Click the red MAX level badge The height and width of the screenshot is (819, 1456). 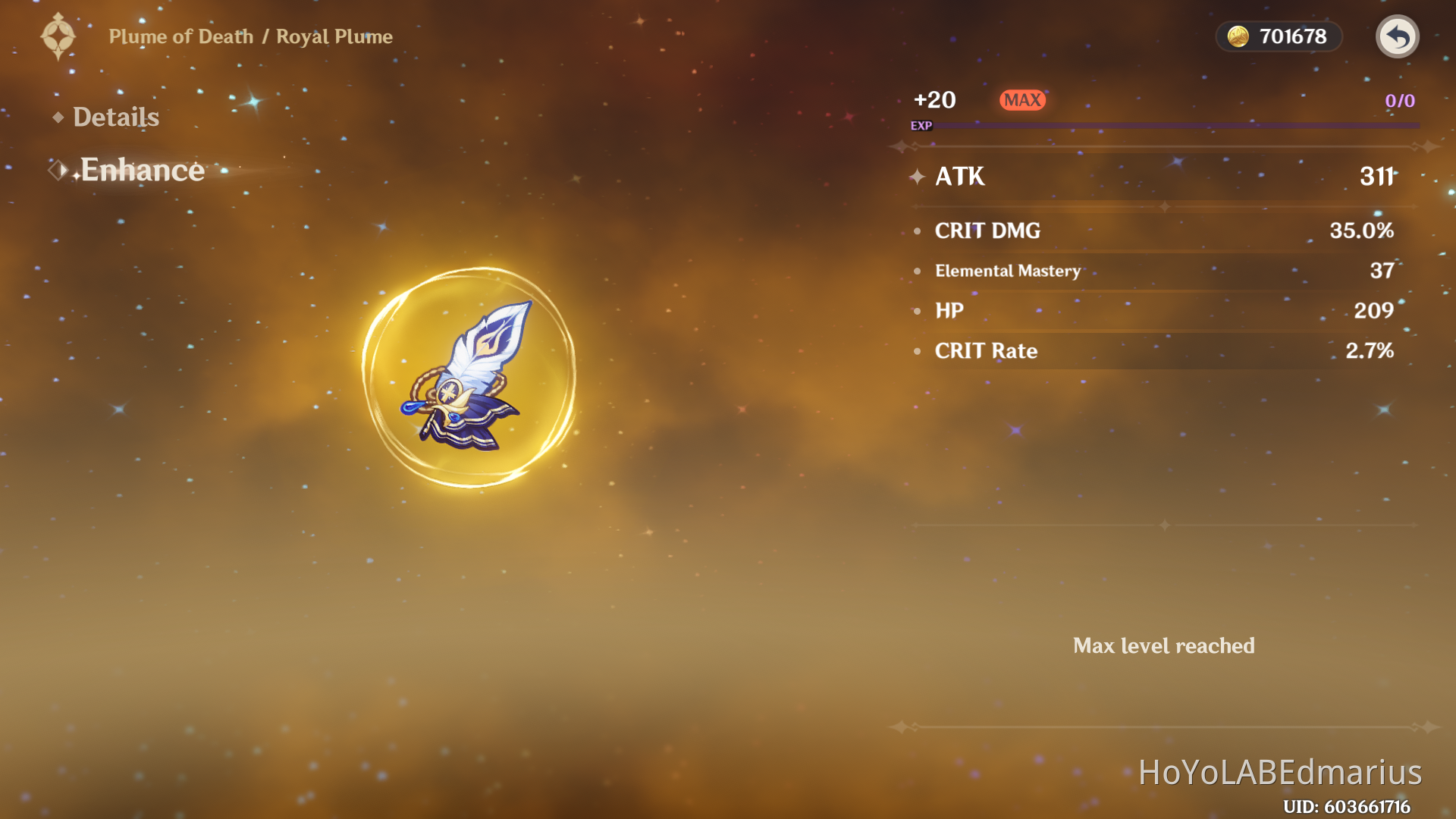coord(1022,100)
